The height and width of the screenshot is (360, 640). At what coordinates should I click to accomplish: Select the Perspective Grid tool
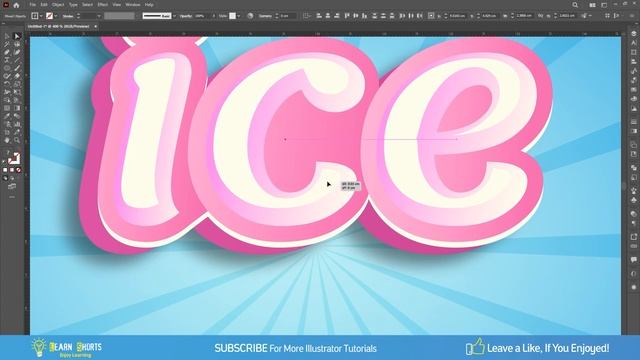[x=17, y=100]
